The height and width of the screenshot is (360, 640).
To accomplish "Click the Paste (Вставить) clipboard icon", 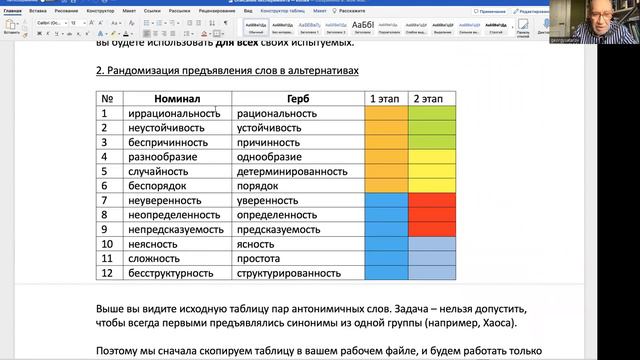I will click(x=10, y=24).
